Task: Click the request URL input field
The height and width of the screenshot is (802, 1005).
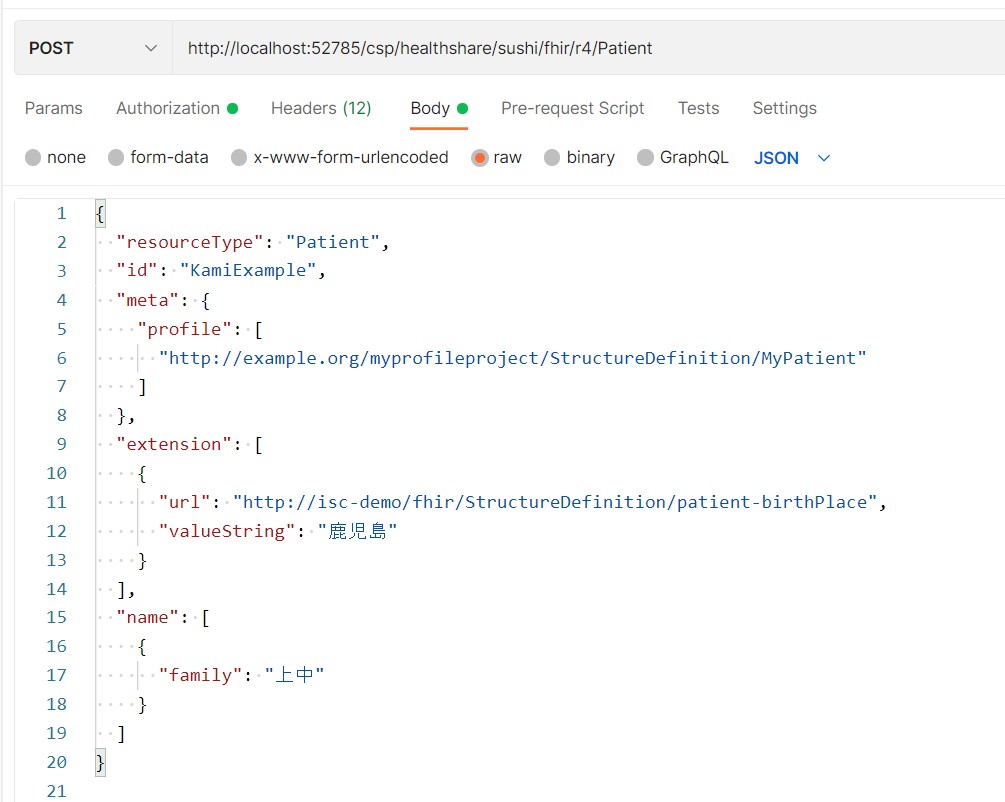Action: click(580, 48)
